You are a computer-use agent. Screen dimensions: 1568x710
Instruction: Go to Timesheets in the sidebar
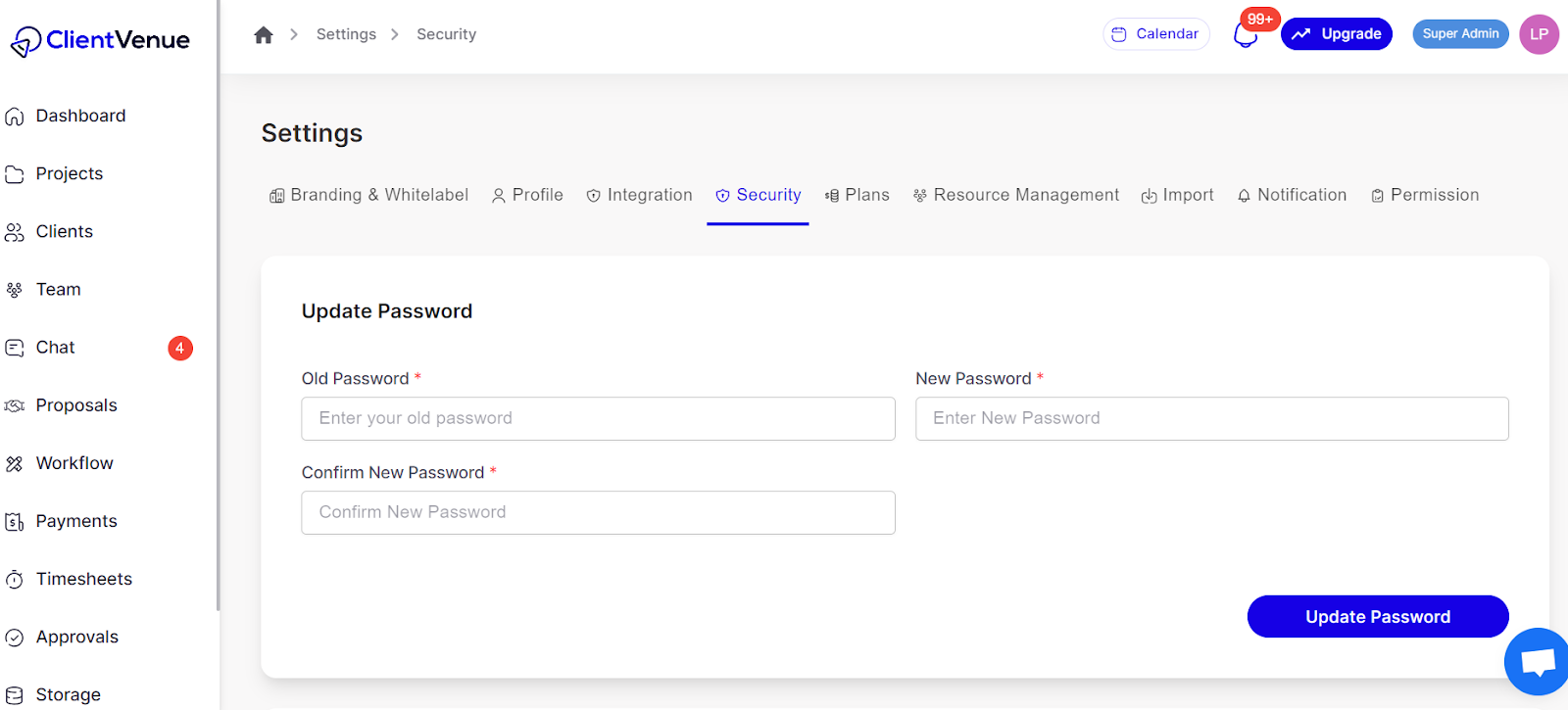pyautogui.click(x=83, y=579)
